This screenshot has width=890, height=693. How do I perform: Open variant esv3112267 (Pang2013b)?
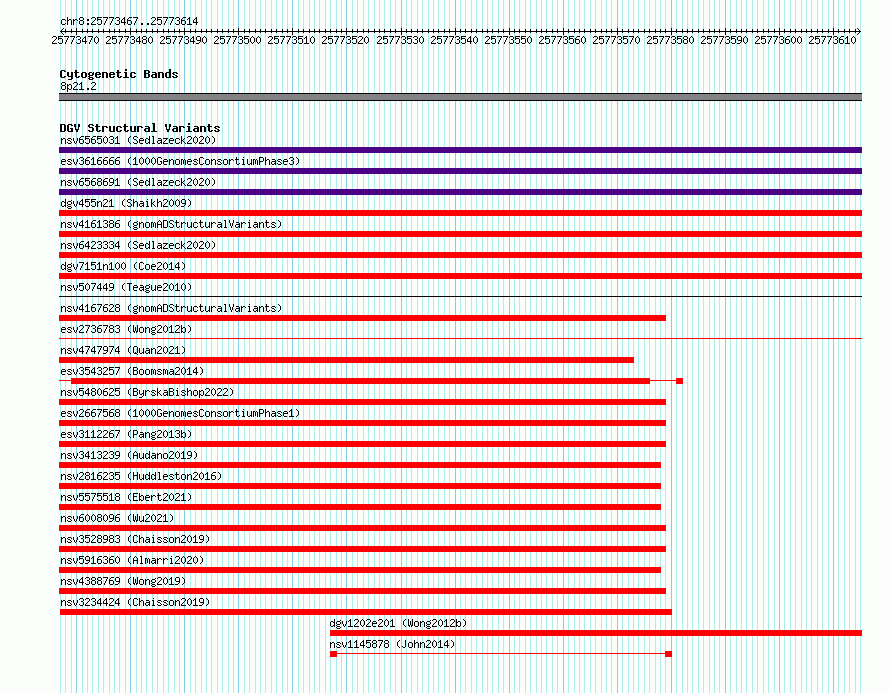click(x=126, y=434)
